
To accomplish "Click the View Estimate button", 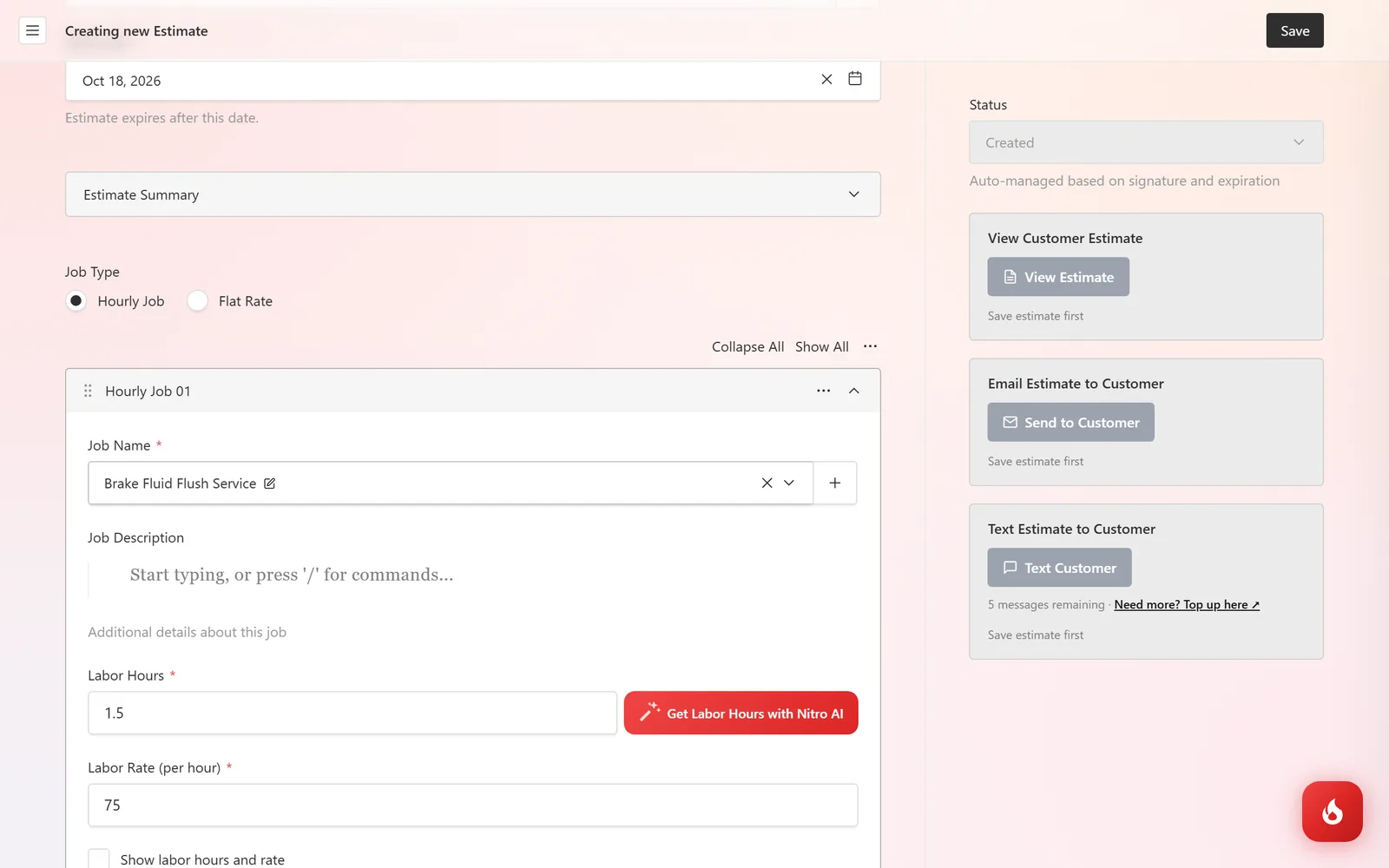I will tap(1058, 277).
